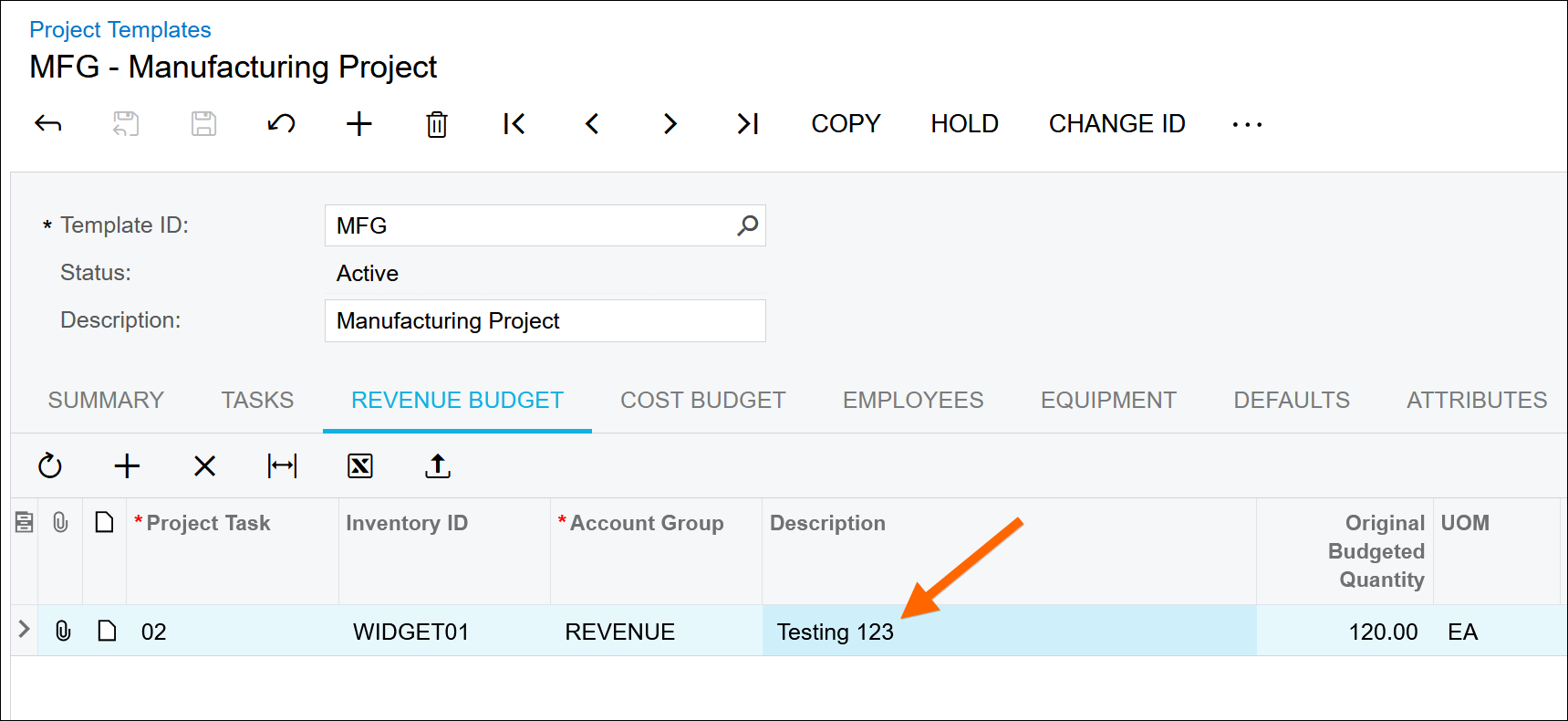Export grid to Excel

360,466
